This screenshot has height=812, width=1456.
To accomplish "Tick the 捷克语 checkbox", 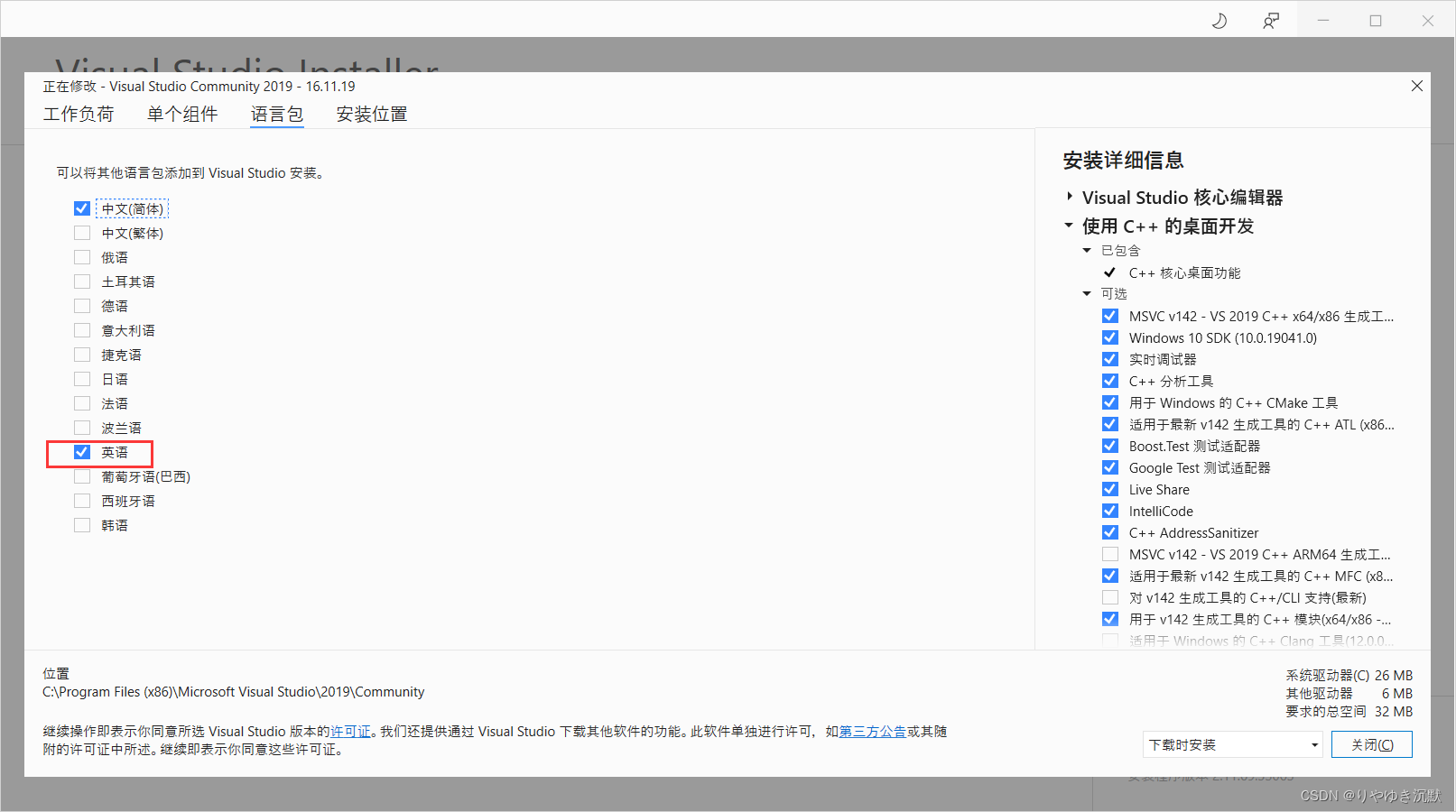I will pos(82,355).
